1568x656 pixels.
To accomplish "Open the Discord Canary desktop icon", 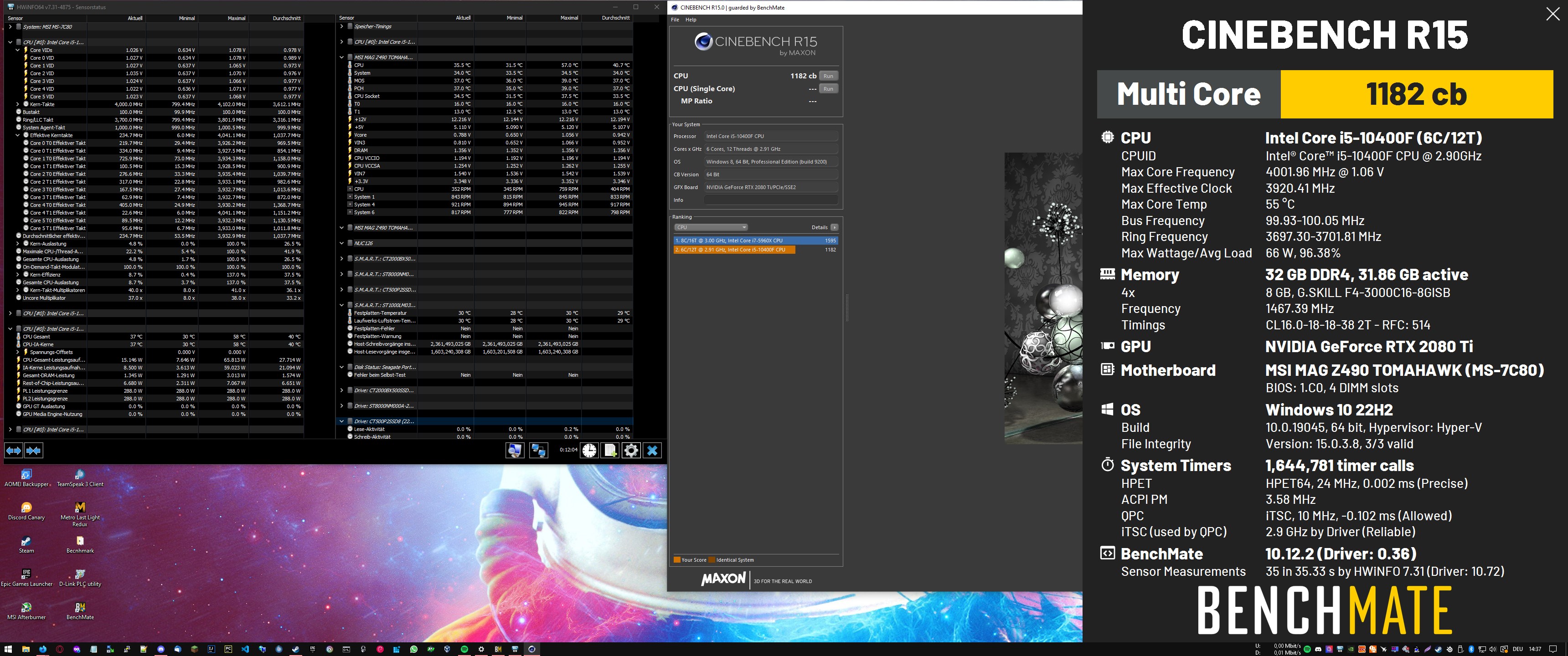I will click(26, 511).
